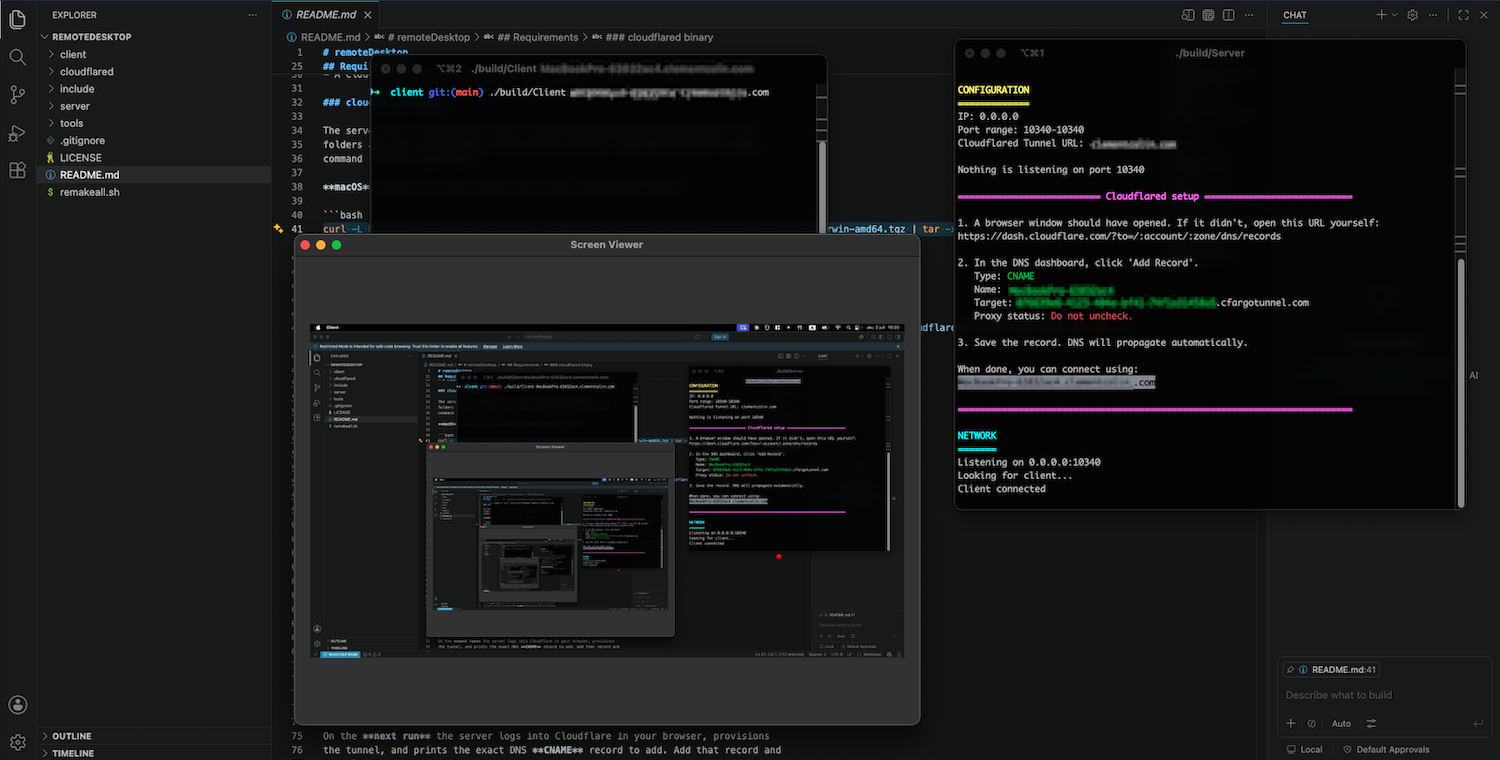
Task: Click '### cloudflared binary' breadcrumb
Action: click(652, 37)
